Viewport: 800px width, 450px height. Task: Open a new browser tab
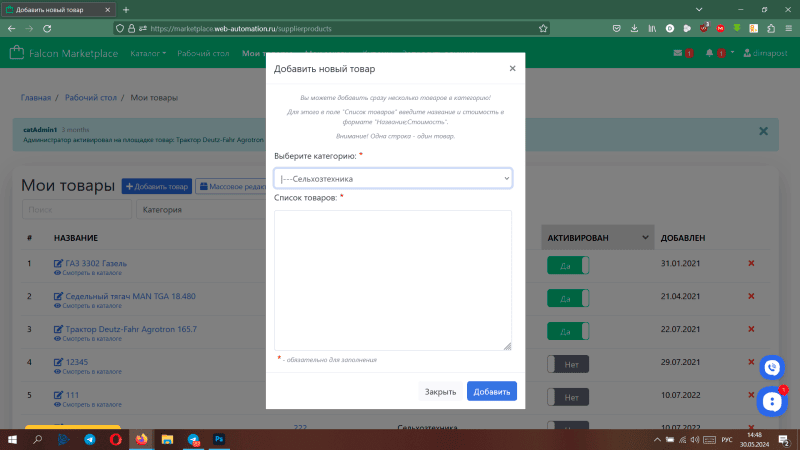[x=126, y=10]
